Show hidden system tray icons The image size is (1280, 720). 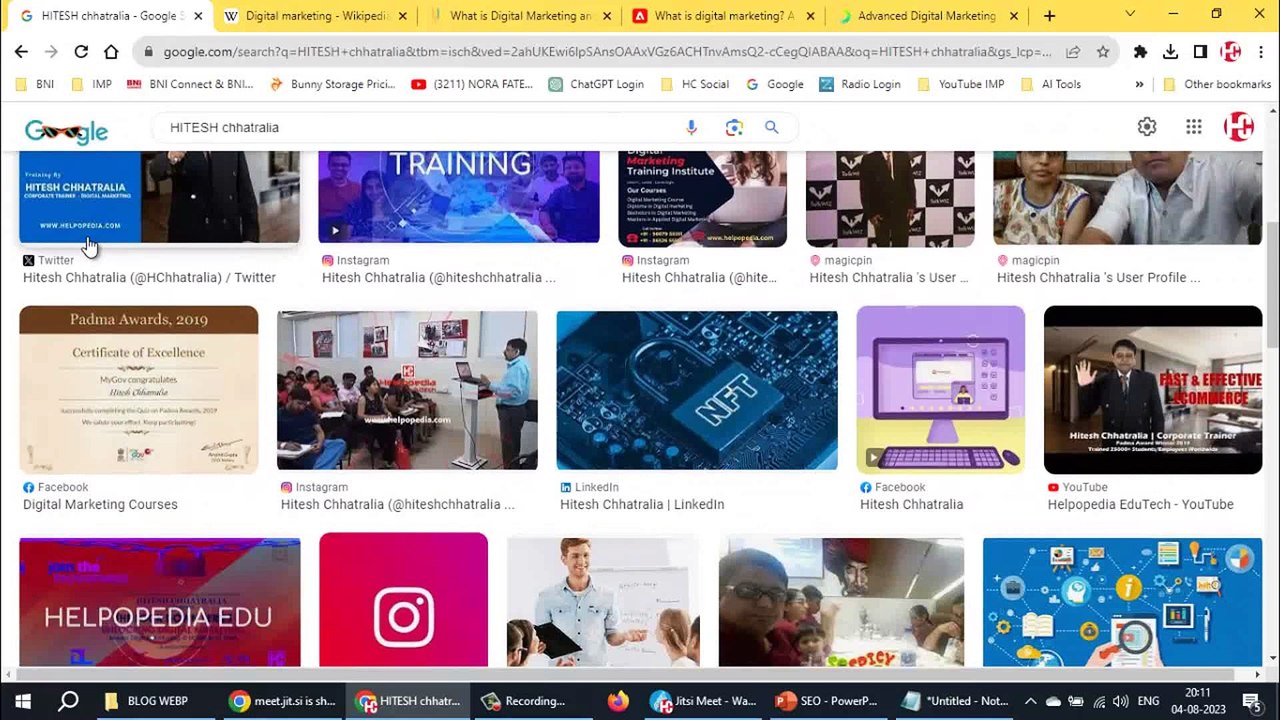1030,701
